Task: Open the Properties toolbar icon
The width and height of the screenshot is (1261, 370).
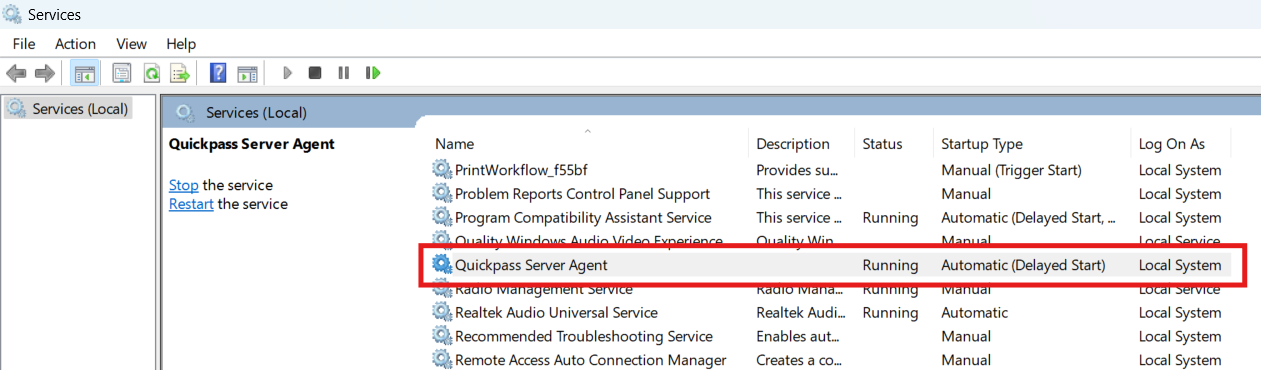Action: click(122, 73)
